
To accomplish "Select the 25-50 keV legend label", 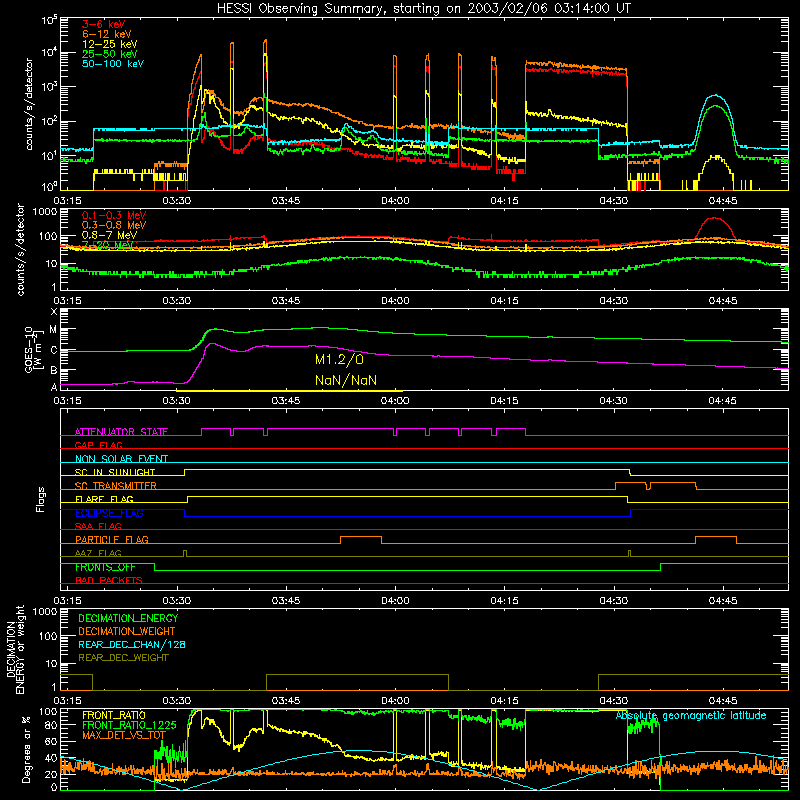I will [110, 54].
